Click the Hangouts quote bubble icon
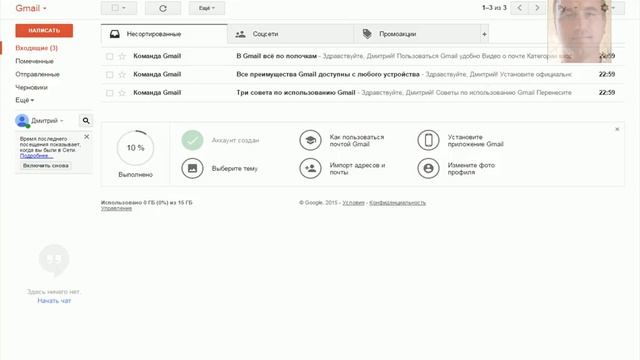The width and height of the screenshot is (640, 360). [54, 260]
